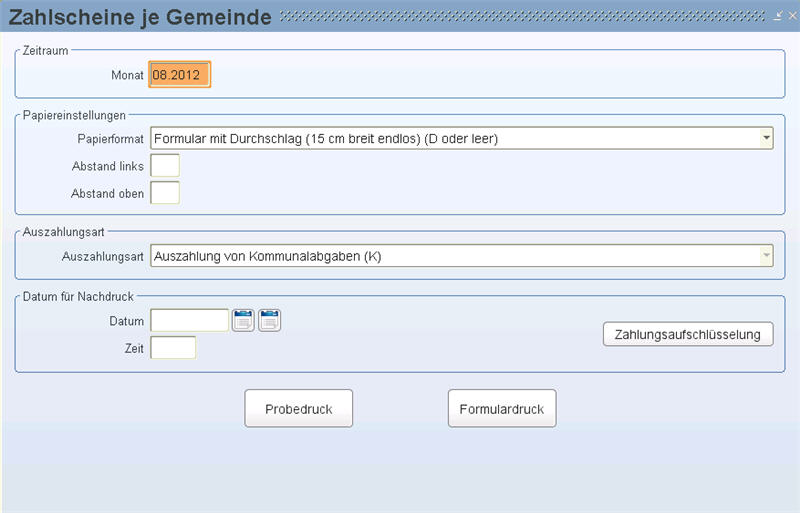Image resolution: width=800 pixels, height=513 pixels.
Task: Click the dotted grip area of title bar
Action: click(522, 16)
